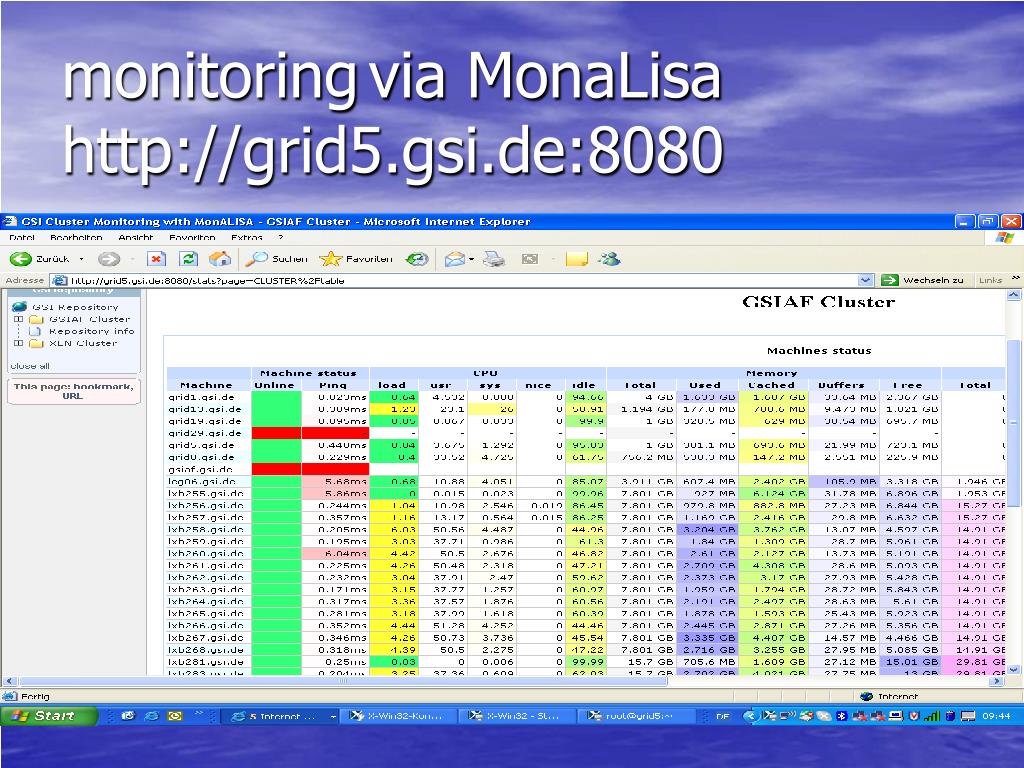1024x768 pixels.
Task: Open Repository info tree entry
Action: point(91,331)
